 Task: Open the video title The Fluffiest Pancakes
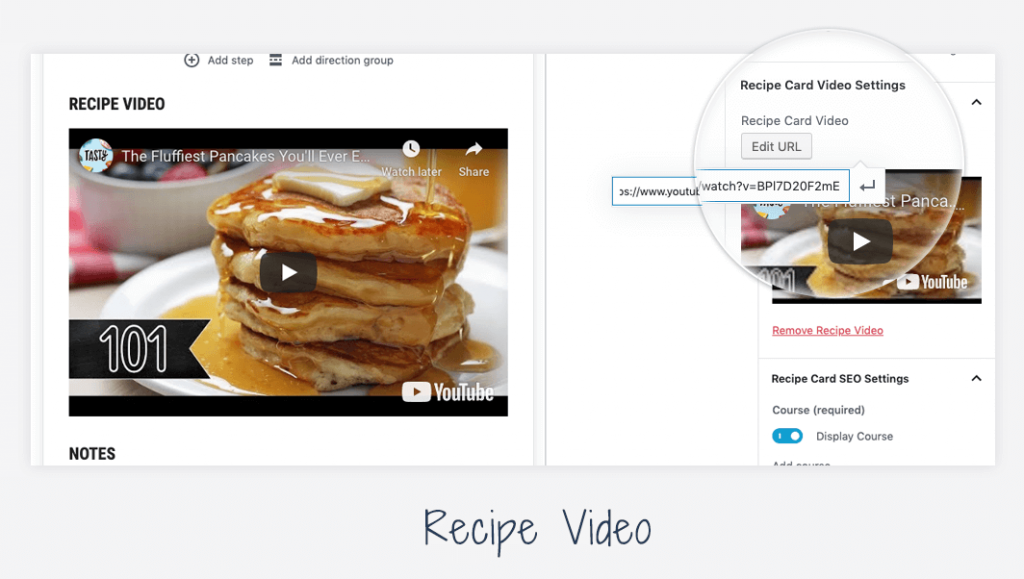[246, 157]
